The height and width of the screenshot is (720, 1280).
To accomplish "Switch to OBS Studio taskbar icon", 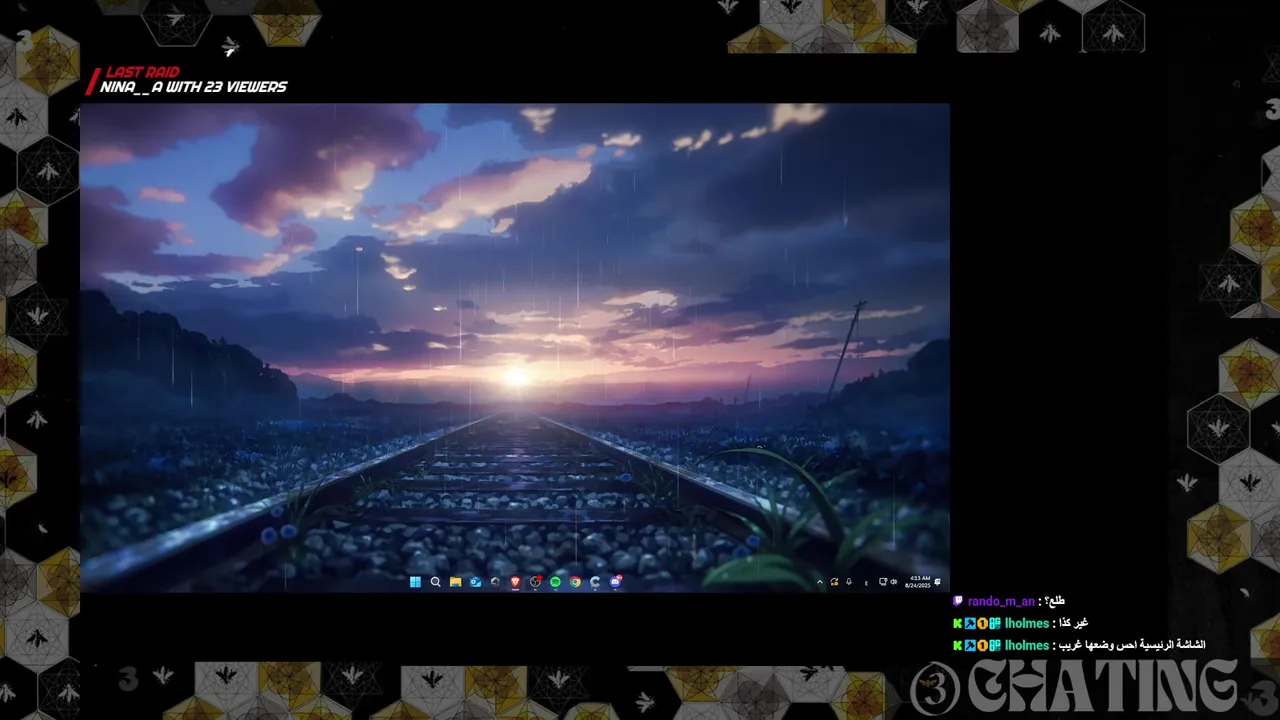I will point(536,582).
